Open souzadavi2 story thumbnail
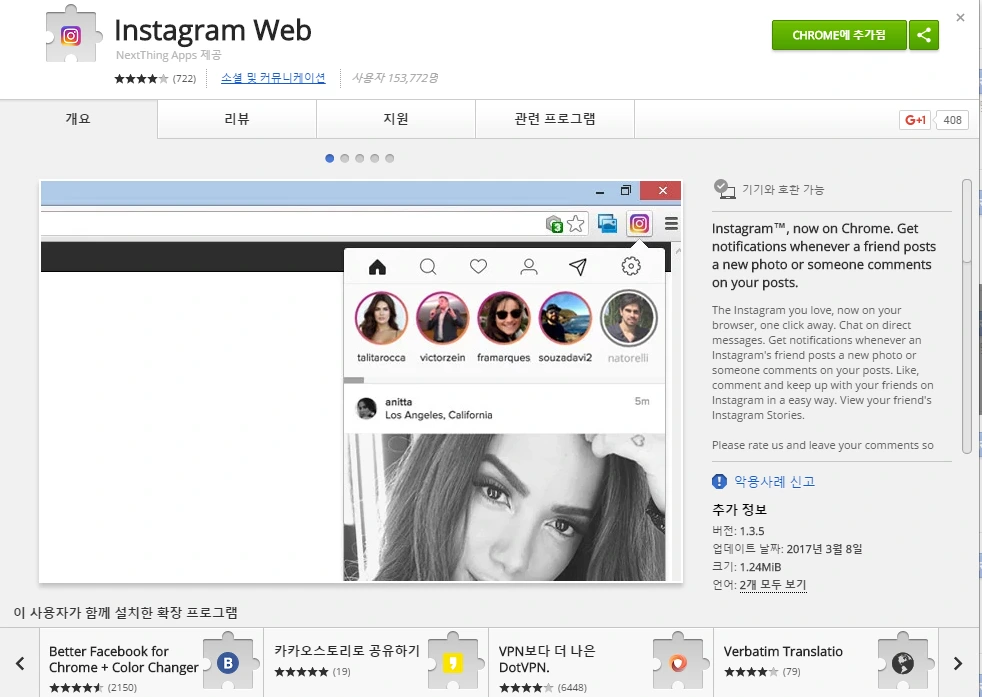982x697 pixels. click(565, 318)
